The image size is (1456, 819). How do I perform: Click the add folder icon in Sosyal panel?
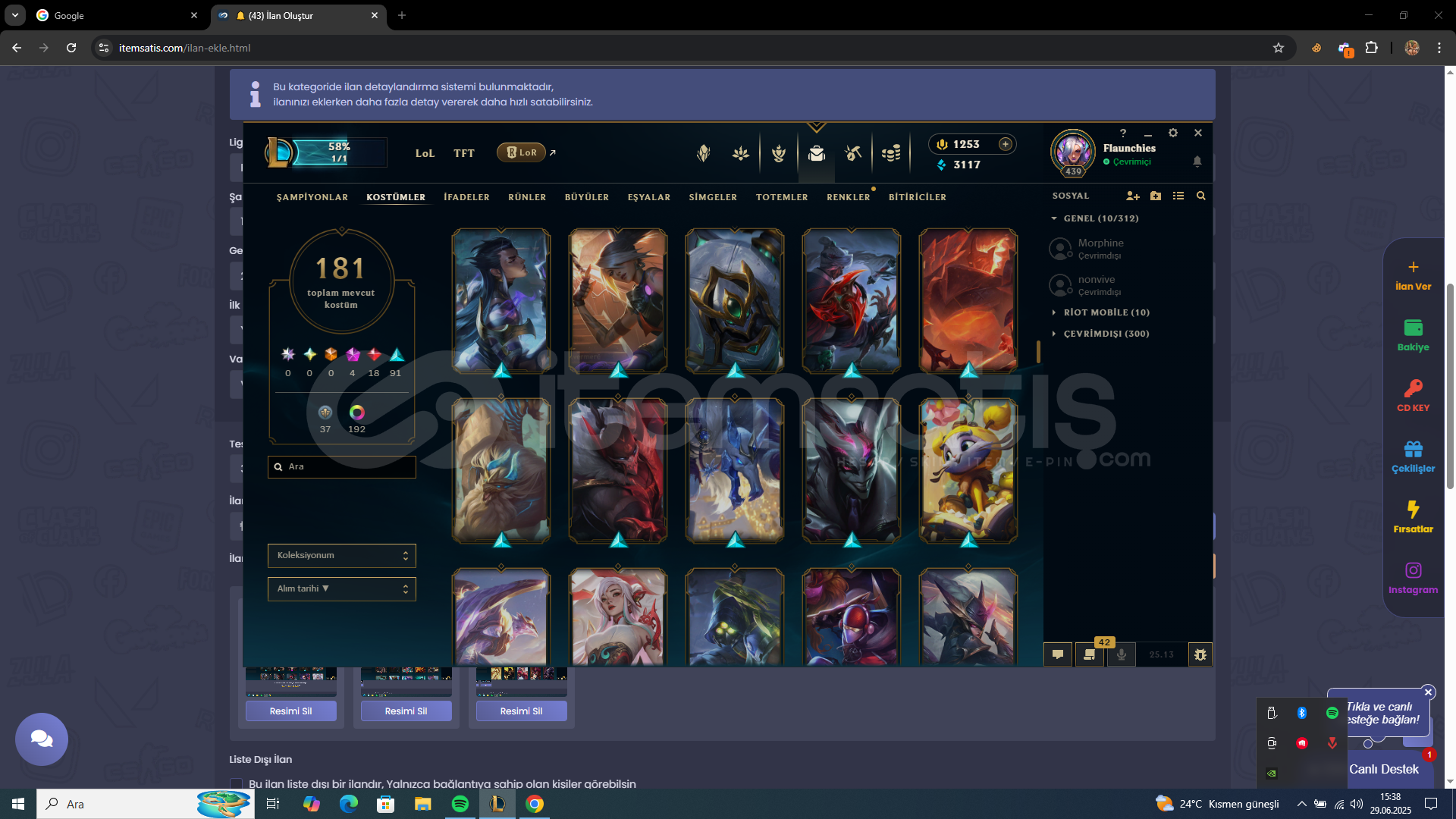1156,196
